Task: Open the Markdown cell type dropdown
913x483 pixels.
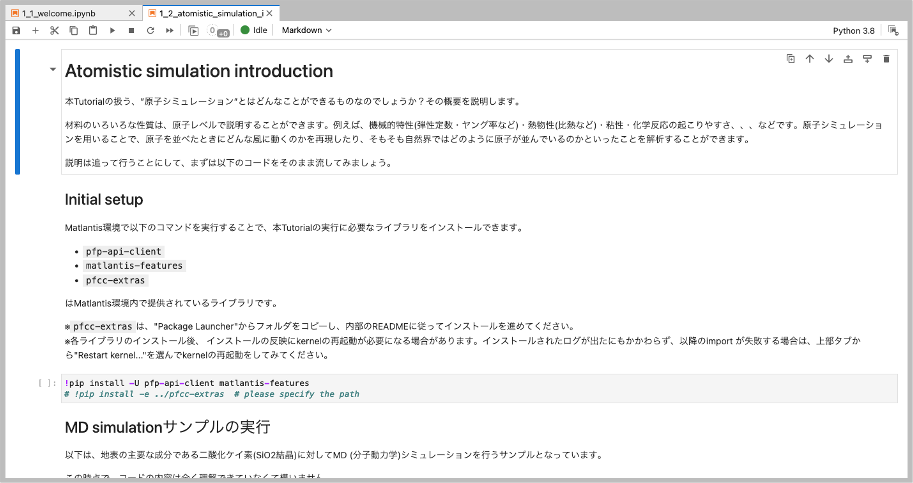Action: click(x=306, y=31)
